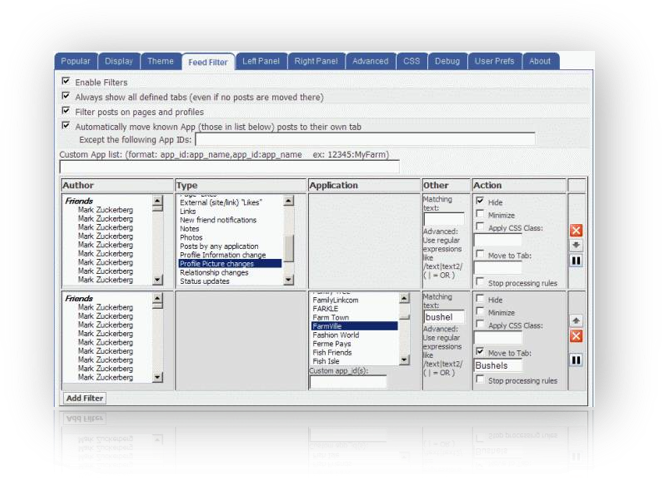Pause the second filter rule
Viewport: 662px width, 480px height.
click(x=576, y=360)
